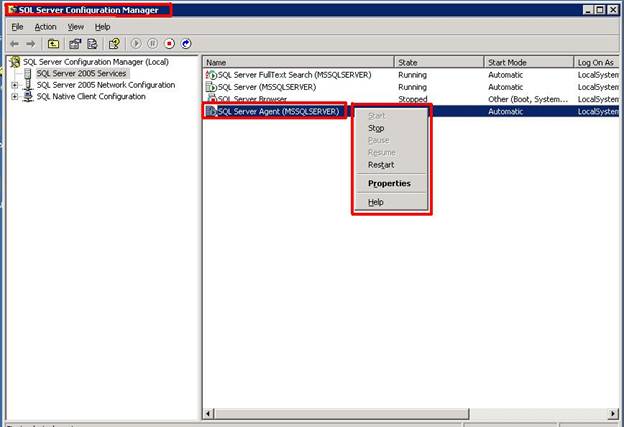The height and width of the screenshot is (427, 624).
Task: Select SQL Server (MSSQLSERVER) row name
Action: coord(267,87)
